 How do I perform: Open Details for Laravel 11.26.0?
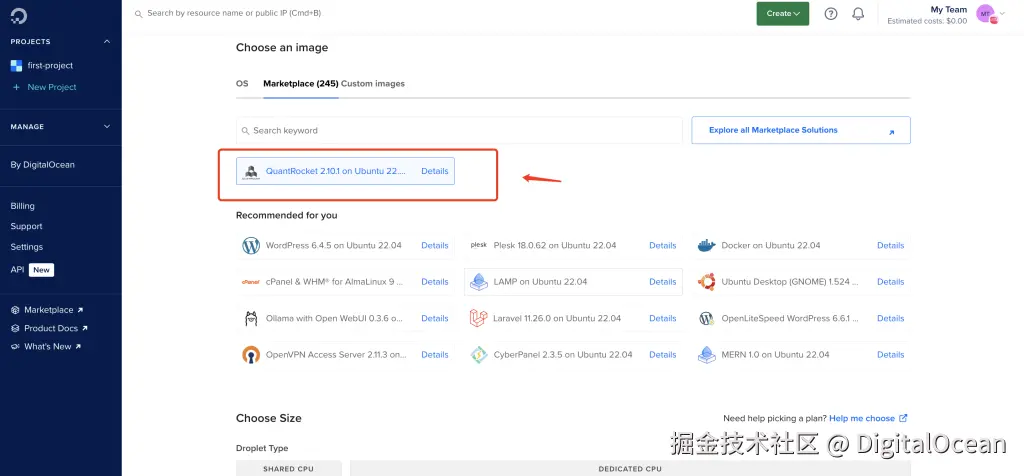(663, 319)
